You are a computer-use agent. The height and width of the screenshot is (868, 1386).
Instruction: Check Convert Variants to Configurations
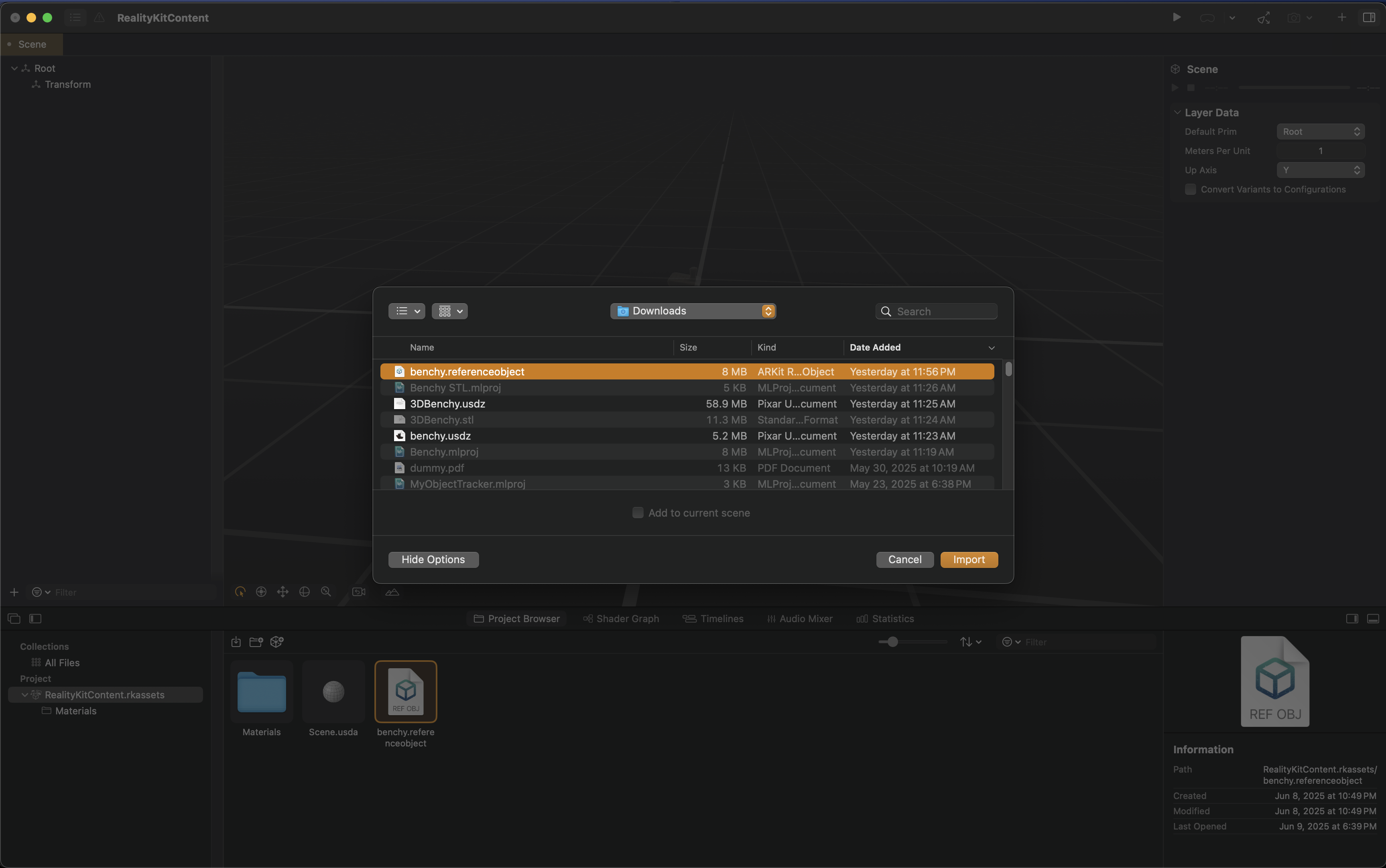[1191, 189]
